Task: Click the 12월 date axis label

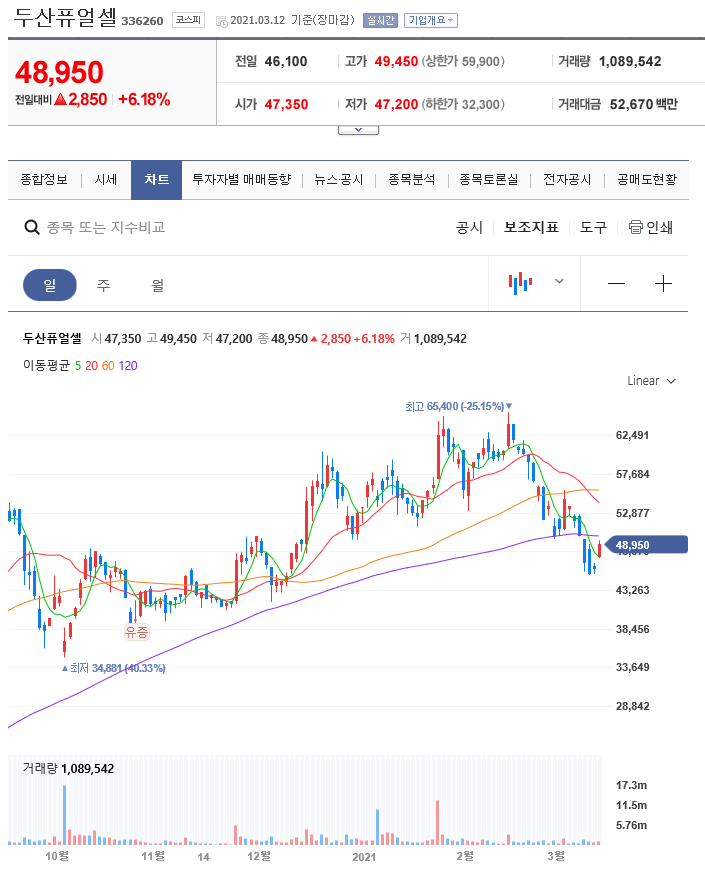Action: (x=259, y=856)
